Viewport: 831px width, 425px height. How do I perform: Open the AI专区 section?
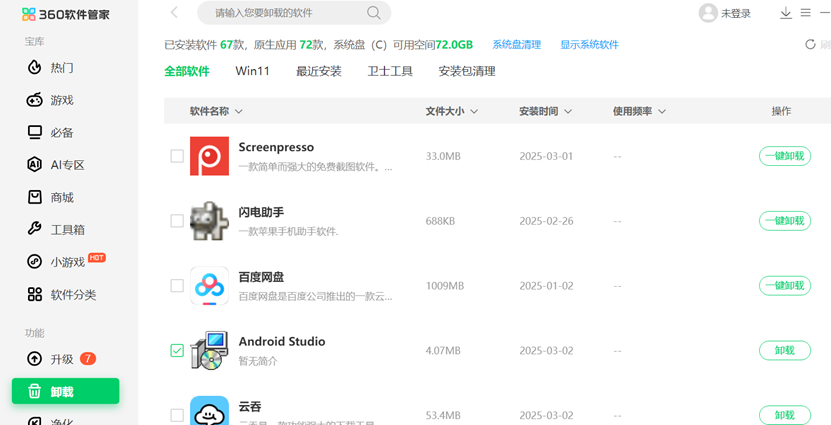click(56, 165)
